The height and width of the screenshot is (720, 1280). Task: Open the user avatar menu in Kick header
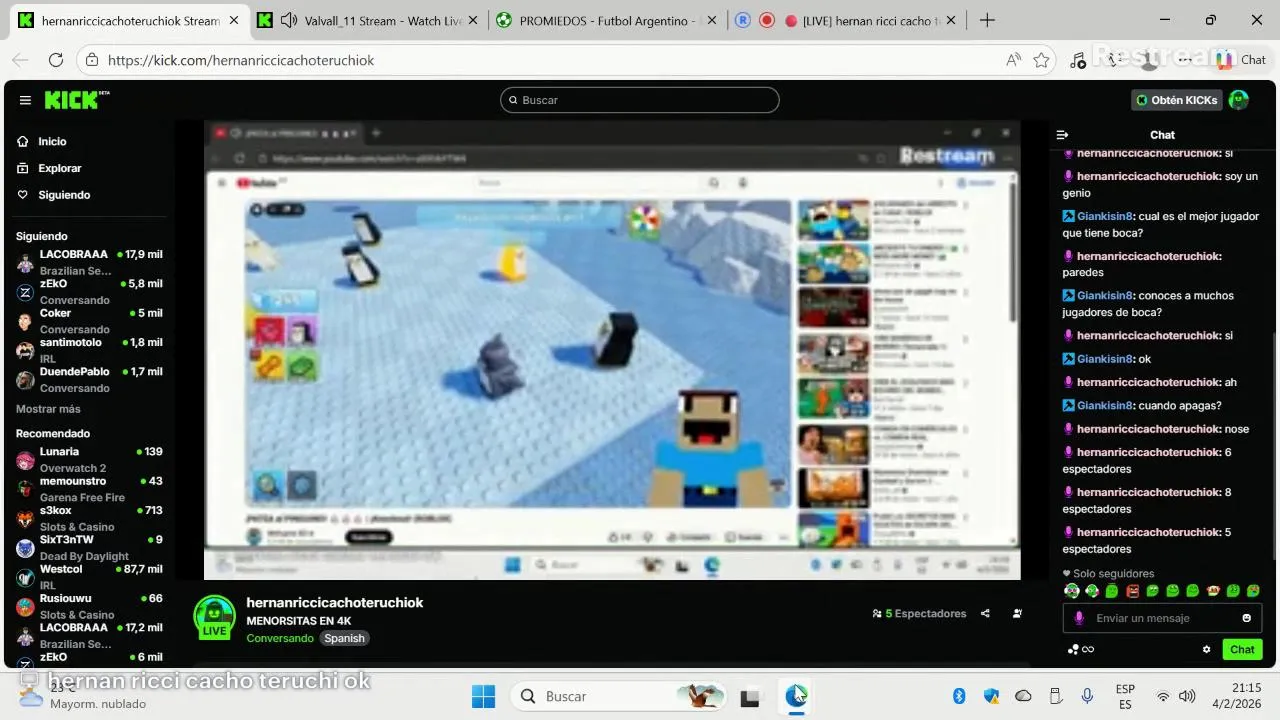tap(1239, 100)
